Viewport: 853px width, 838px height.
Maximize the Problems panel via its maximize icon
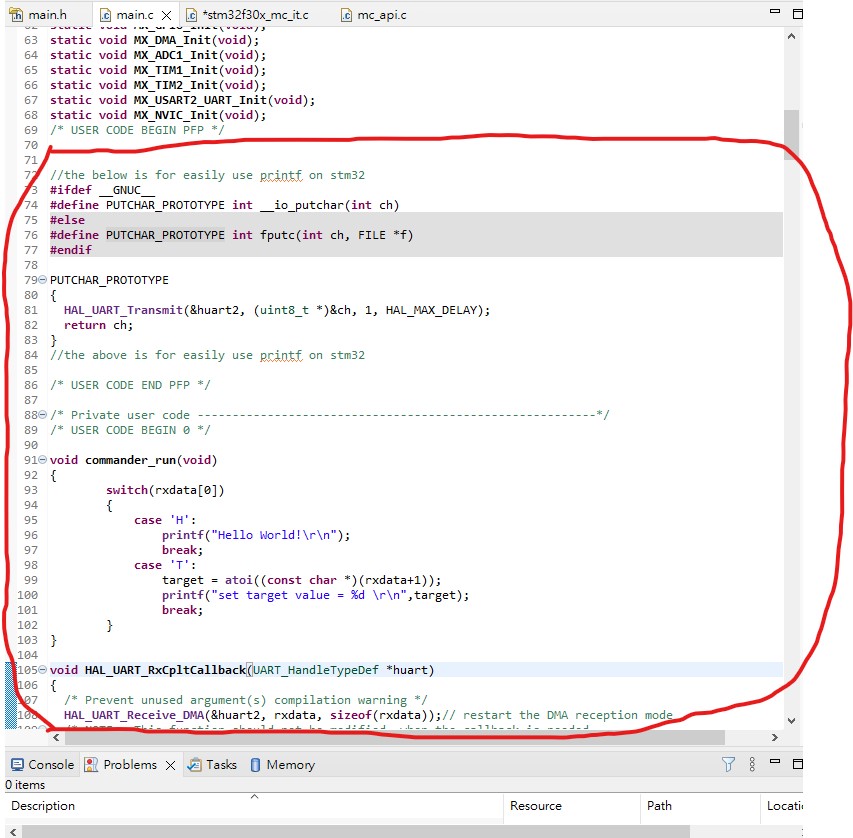[797, 764]
